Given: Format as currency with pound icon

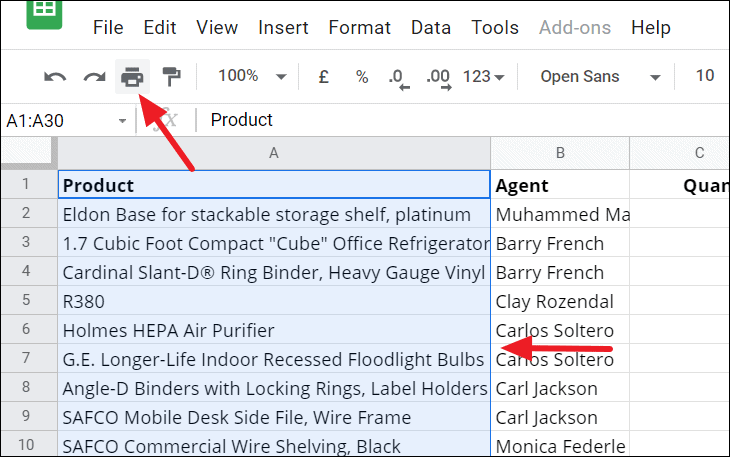Looking at the screenshot, I should (324, 77).
